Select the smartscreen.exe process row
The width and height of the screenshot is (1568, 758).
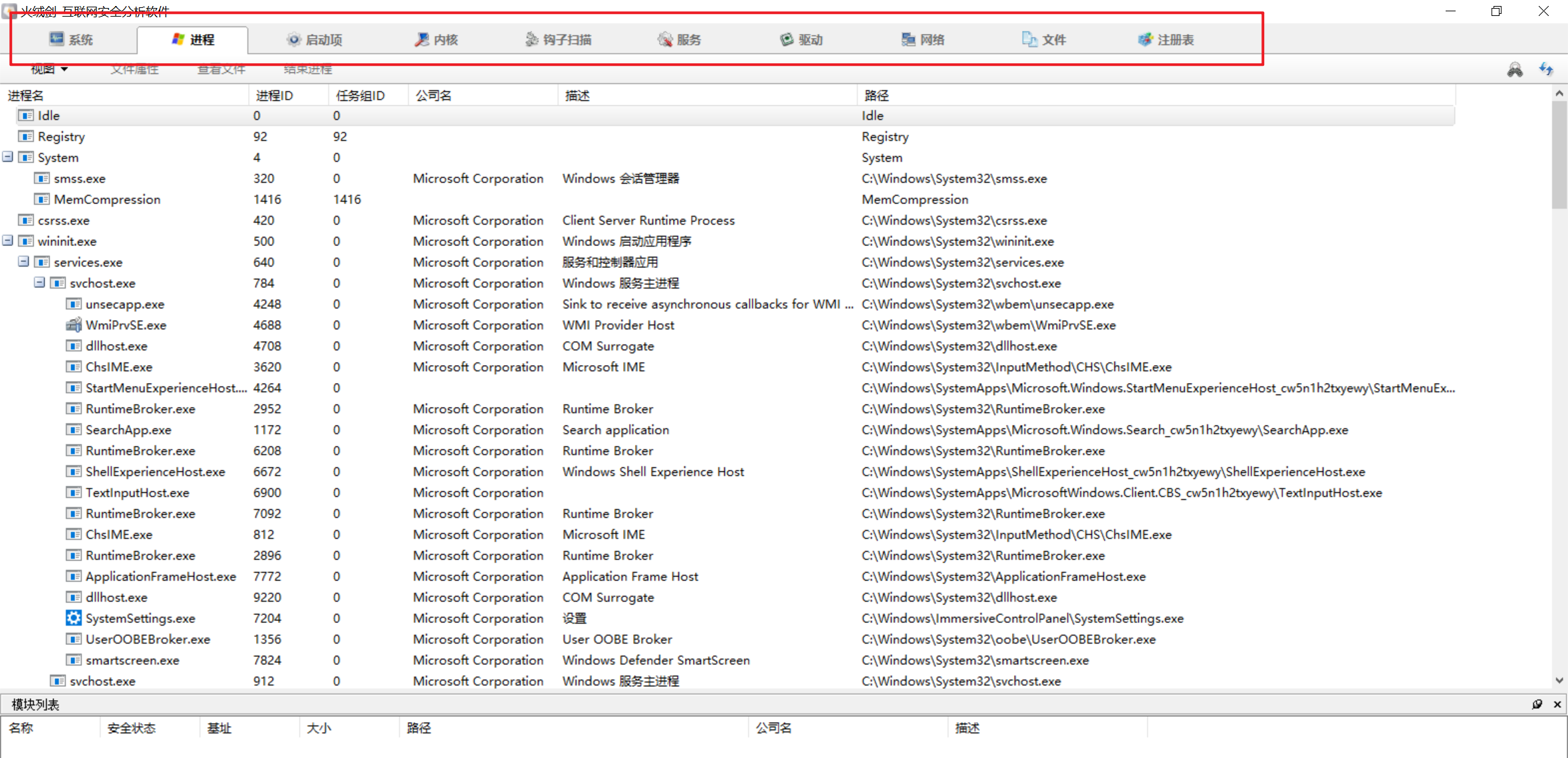(x=132, y=660)
